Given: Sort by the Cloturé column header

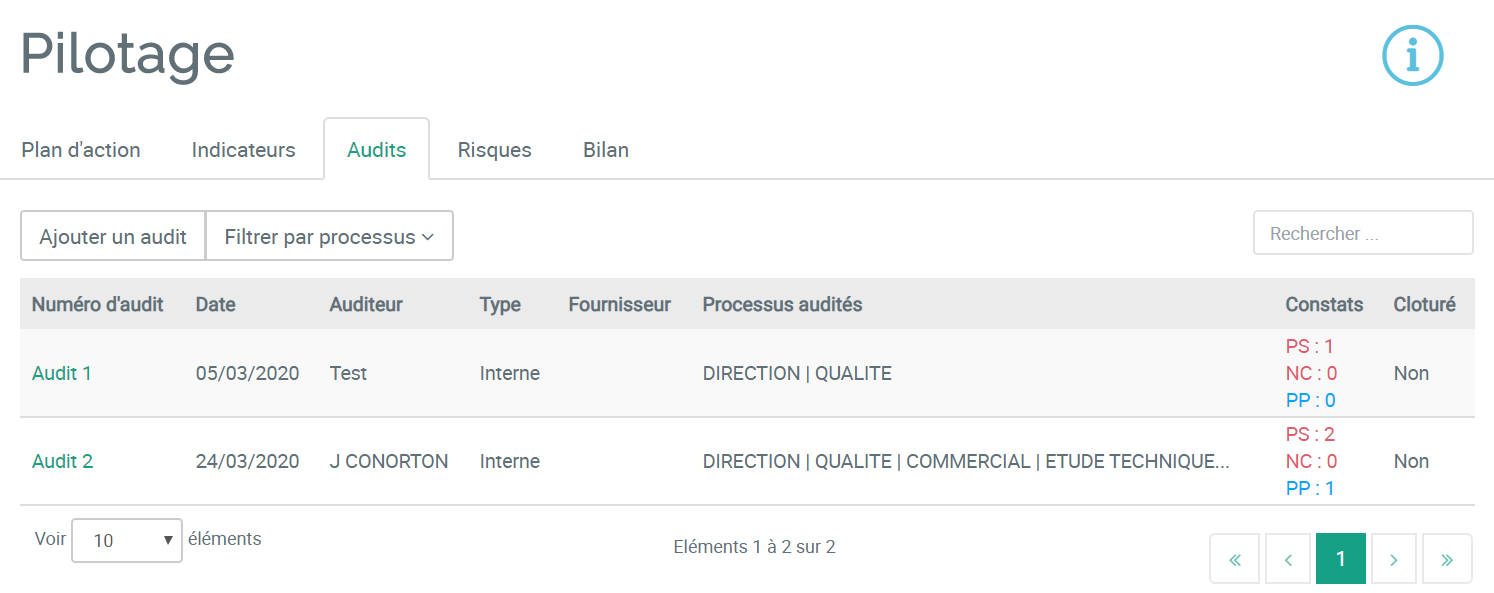Looking at the screenshot, I should pos(1424,304).
